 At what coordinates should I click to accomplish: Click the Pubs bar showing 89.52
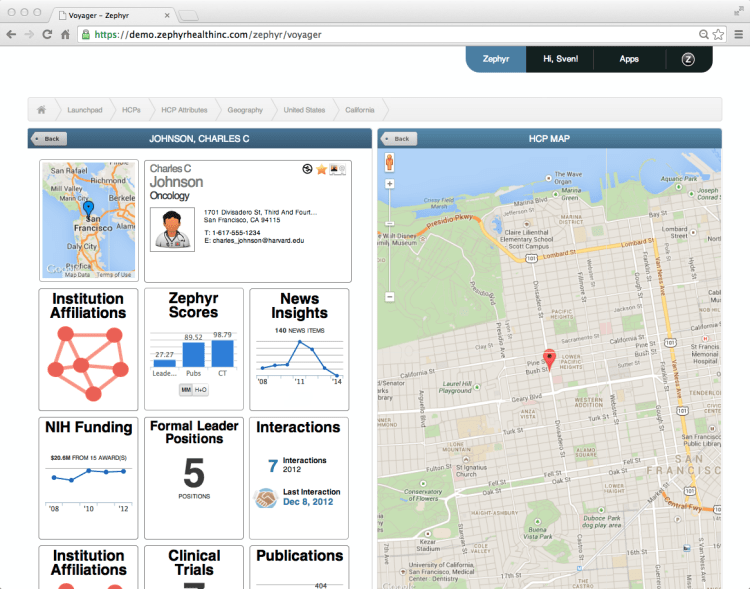(x=194, y=355)
